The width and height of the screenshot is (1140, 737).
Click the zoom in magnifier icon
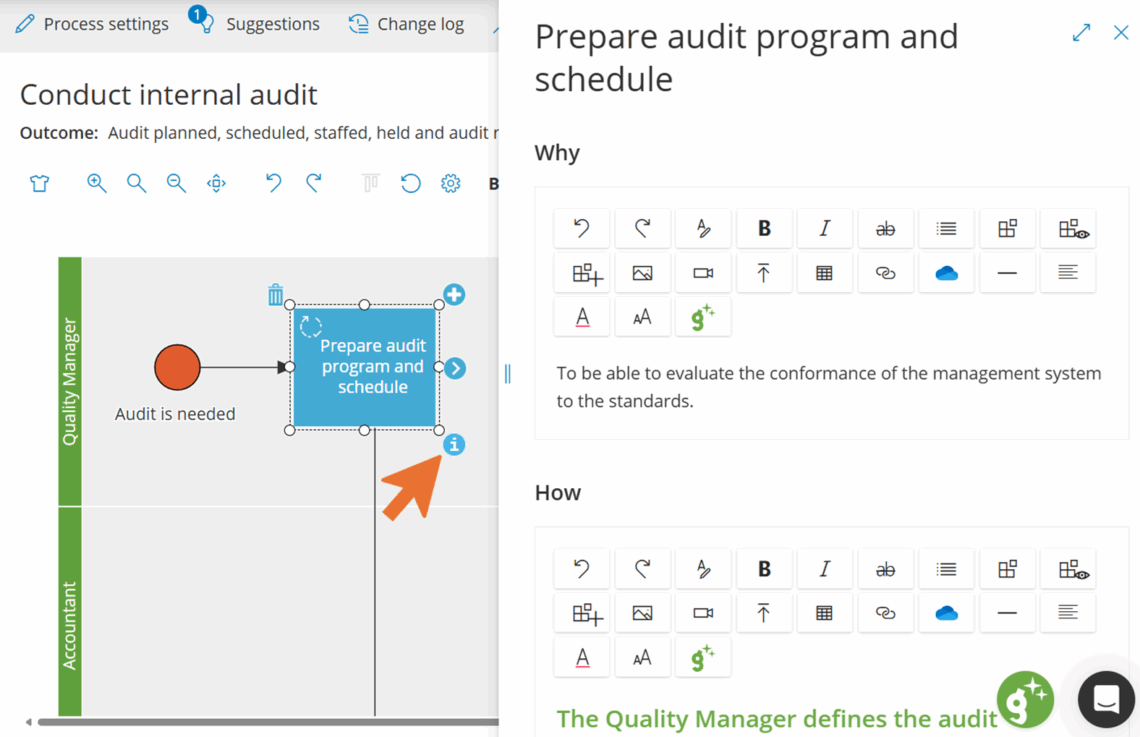coord(97,183)
